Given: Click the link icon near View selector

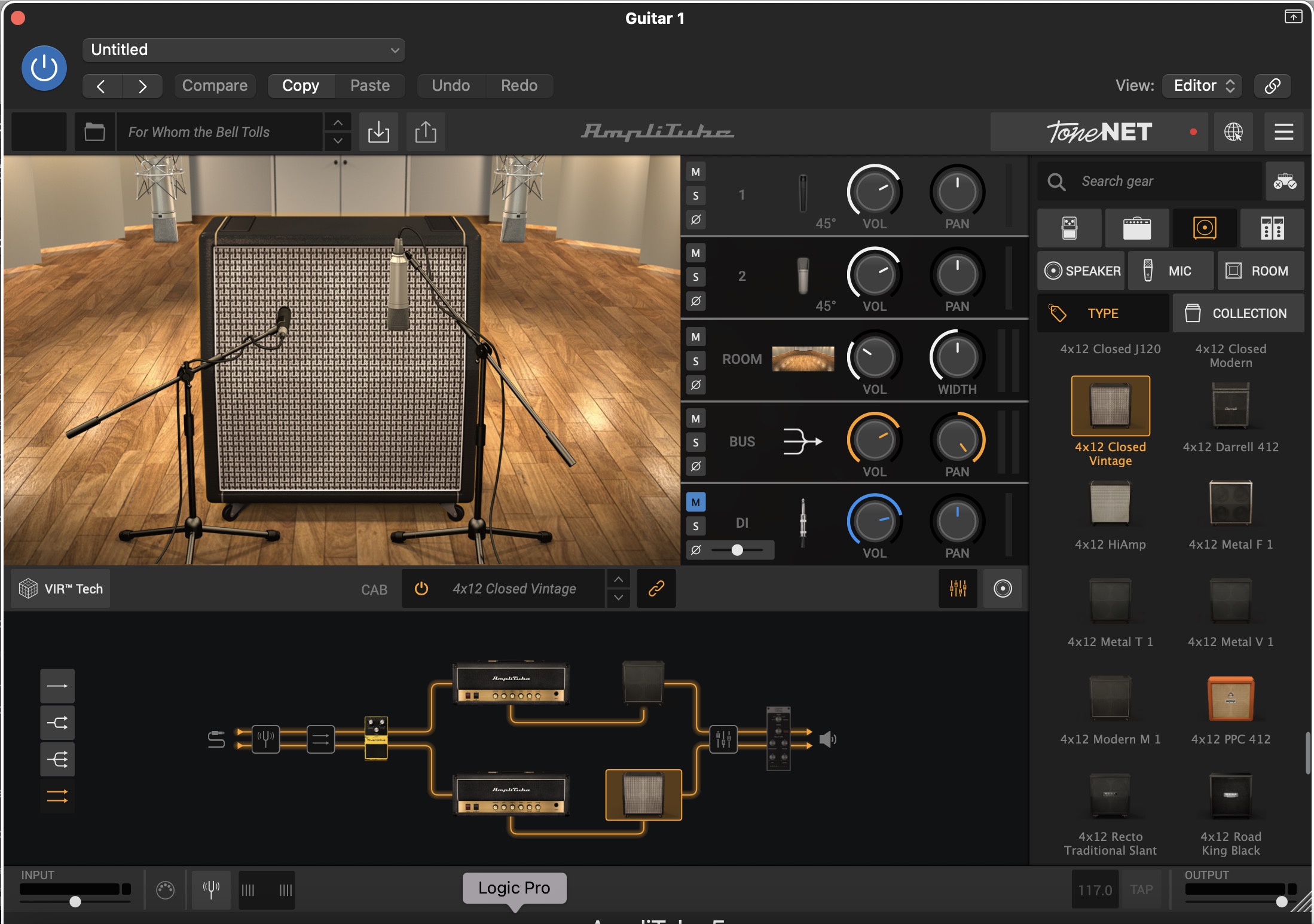Looking at the screenshot, I should pyautogui.click(x=1272, y=85).
